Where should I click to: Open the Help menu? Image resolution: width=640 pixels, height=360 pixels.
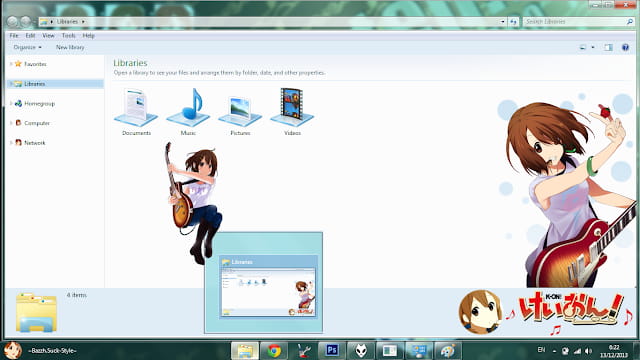(89, 36)
